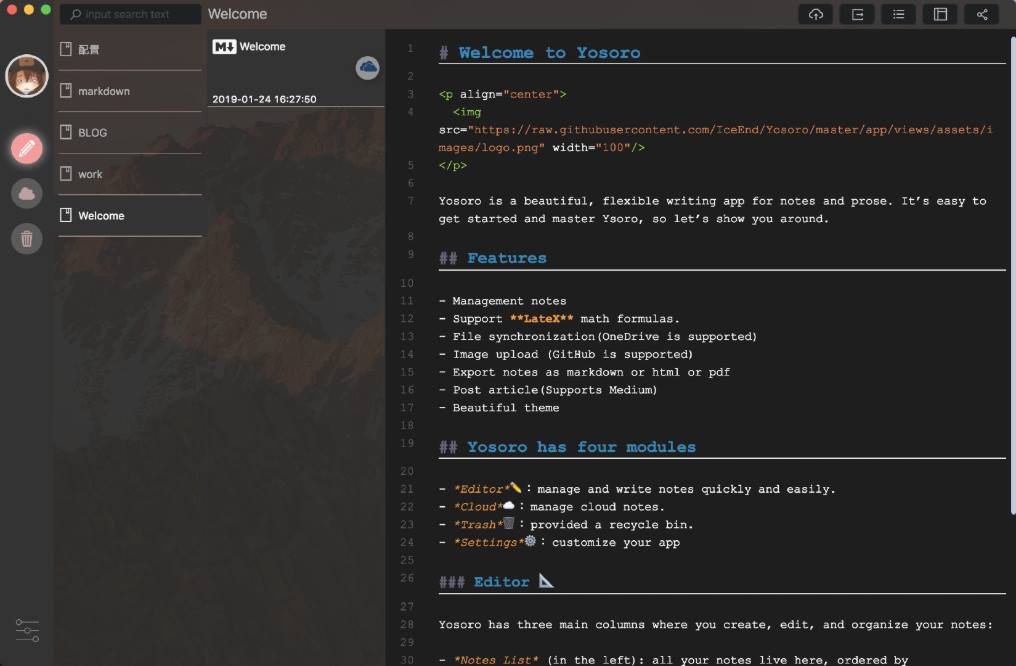Click the export note icon in toolbar

coord(858,14)
